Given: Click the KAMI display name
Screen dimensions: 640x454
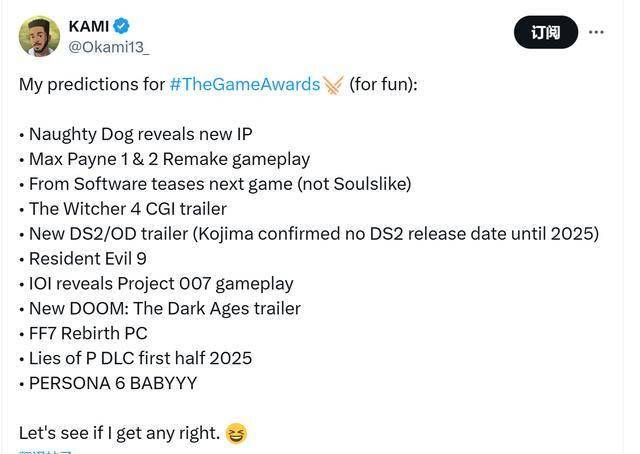Looking at the screenshot, I should pyautogui.click(x=89, y=27).
